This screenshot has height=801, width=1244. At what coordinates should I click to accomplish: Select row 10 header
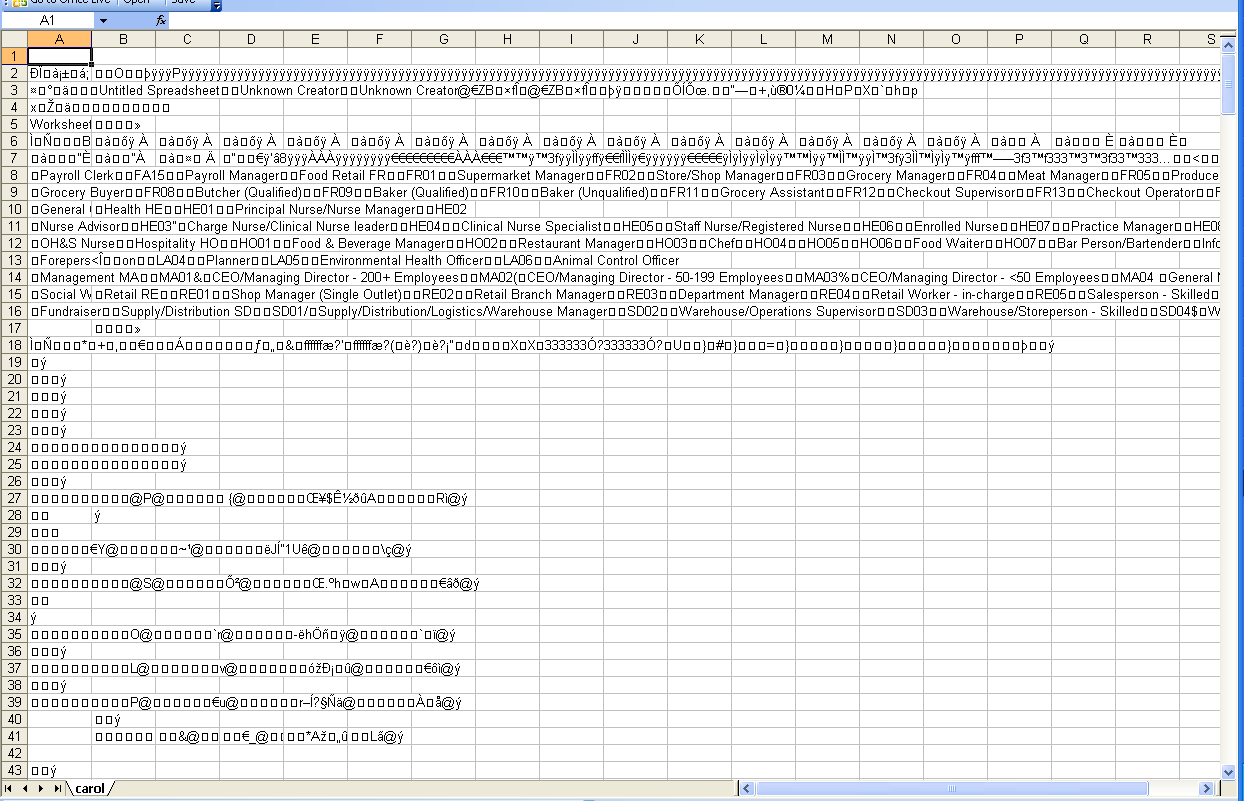[14, 209]
